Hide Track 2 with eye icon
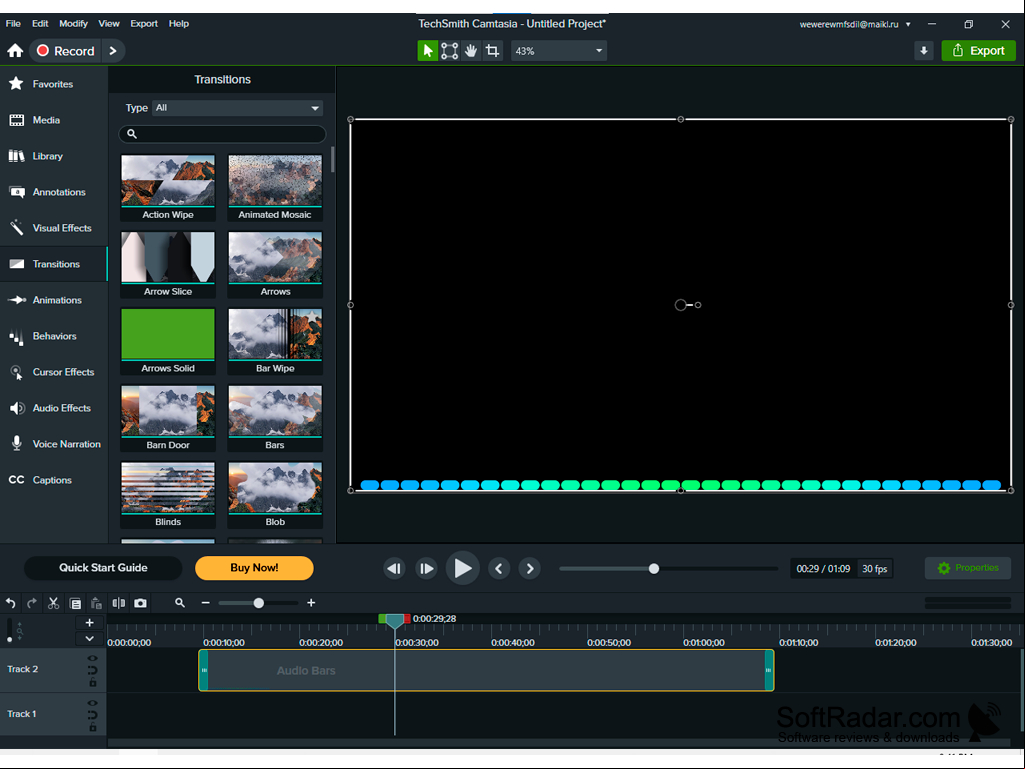 tap(93, 658)
